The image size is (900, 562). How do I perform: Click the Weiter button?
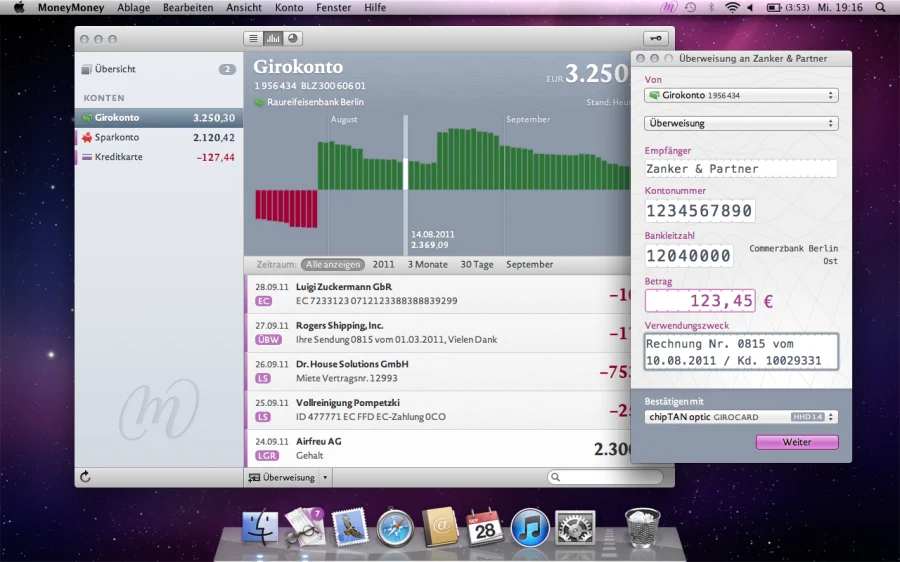(797, 442)
